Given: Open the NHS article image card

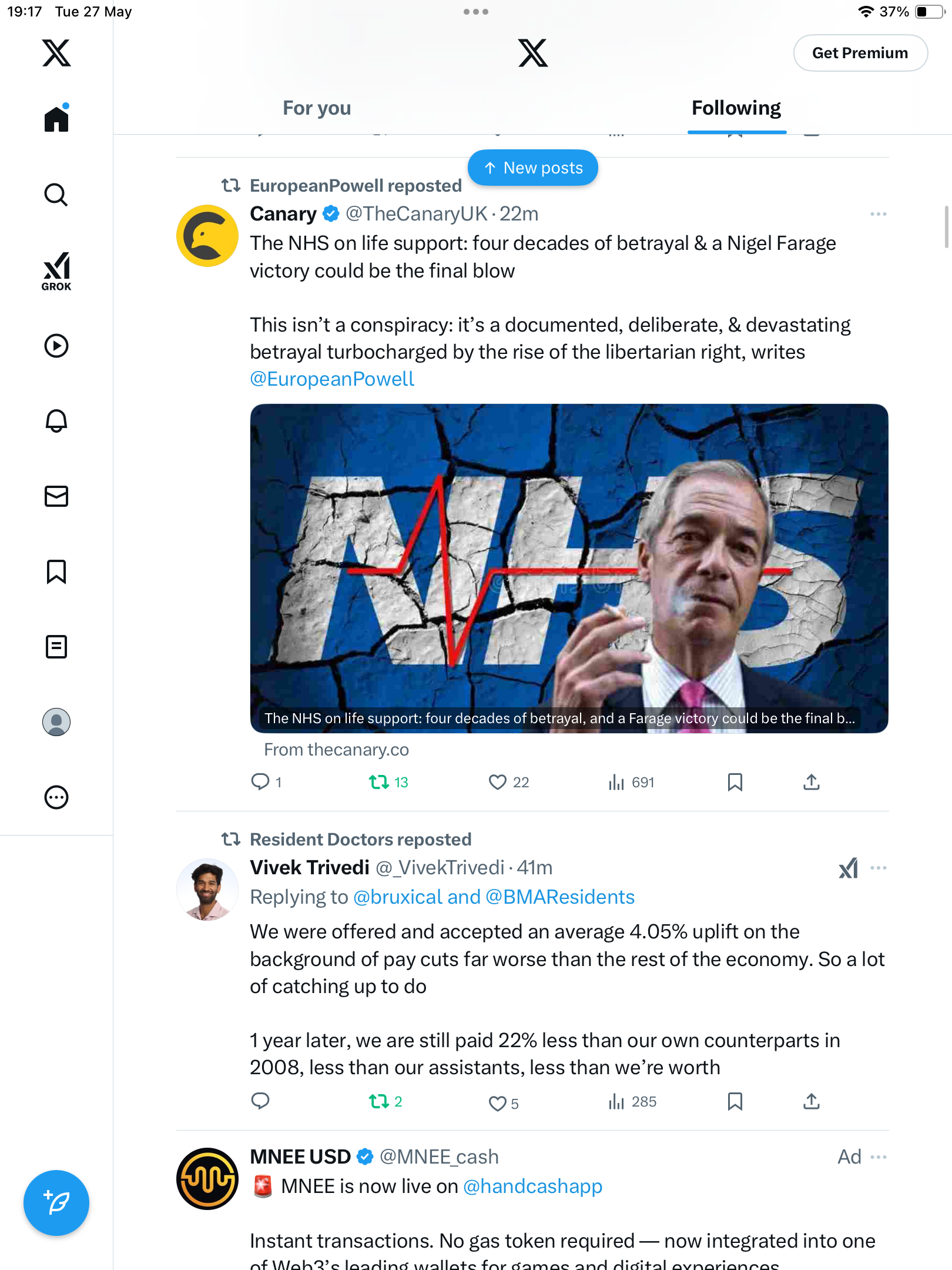Looking at the screenshot, I should [569, 568].
